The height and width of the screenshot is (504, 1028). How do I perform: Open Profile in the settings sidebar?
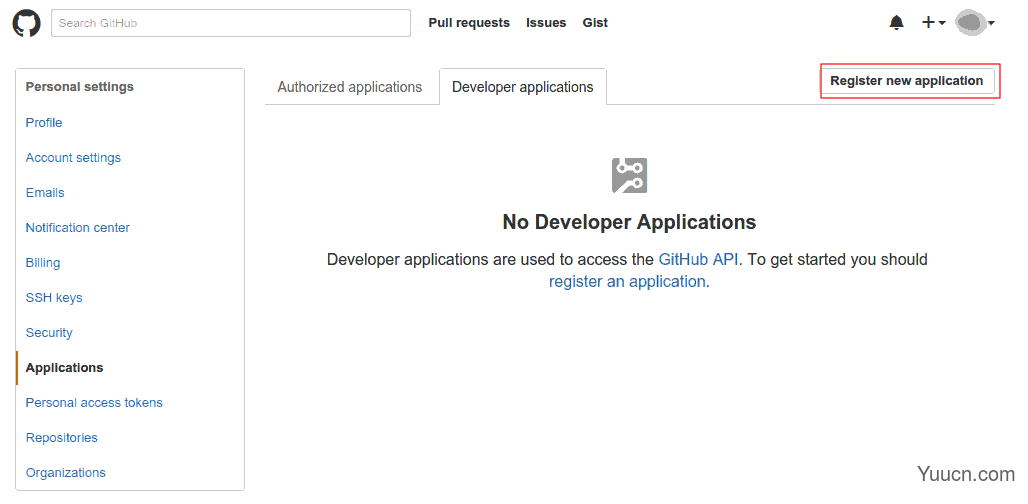tap(44, 123)
